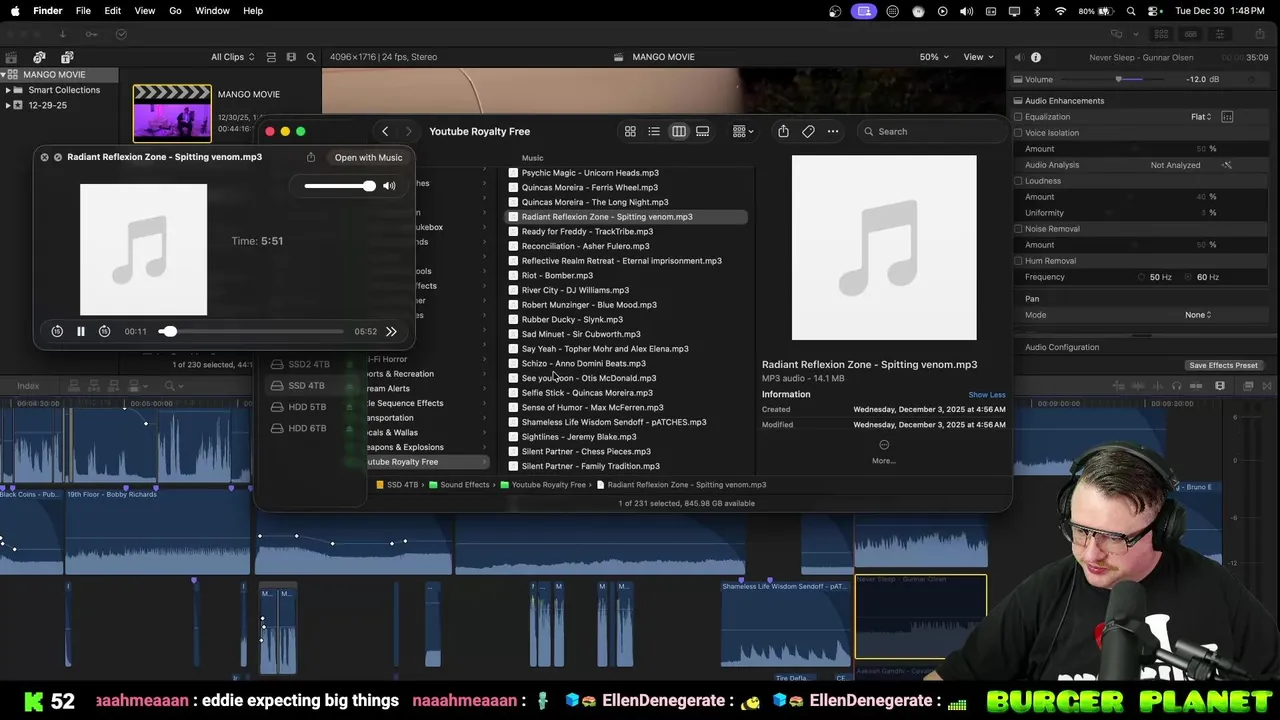Open the viewer 50% zoom dropdown
This screenshot has width=1280, height=720.
pyautogui.click(x=934, y=57)
